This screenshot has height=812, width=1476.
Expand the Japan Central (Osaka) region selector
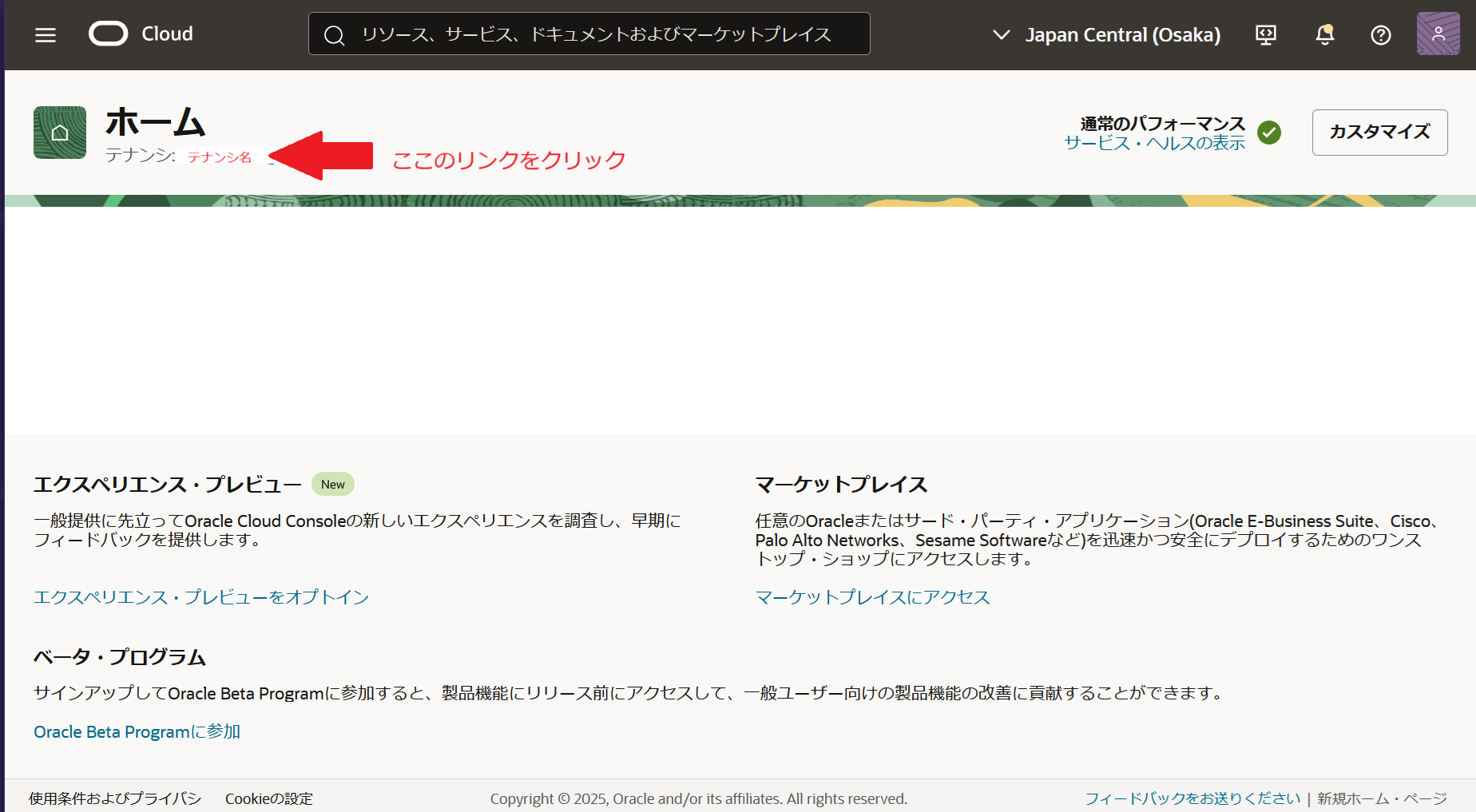(x=1107, y=35)
